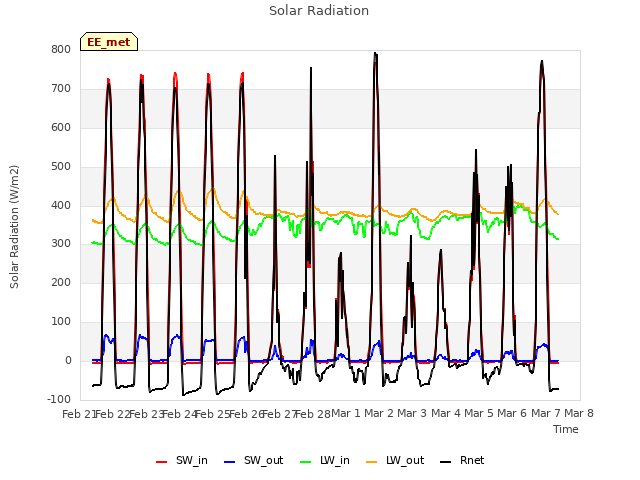Click the Rnet peak on Mar 7
Screen dimensions: 640x480
[x=542, y=61]
